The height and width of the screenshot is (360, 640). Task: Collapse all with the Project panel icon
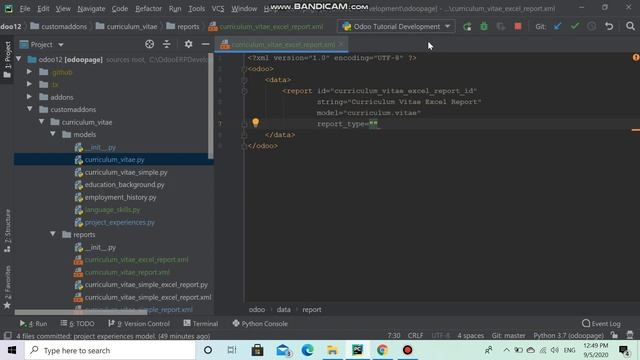167,44
